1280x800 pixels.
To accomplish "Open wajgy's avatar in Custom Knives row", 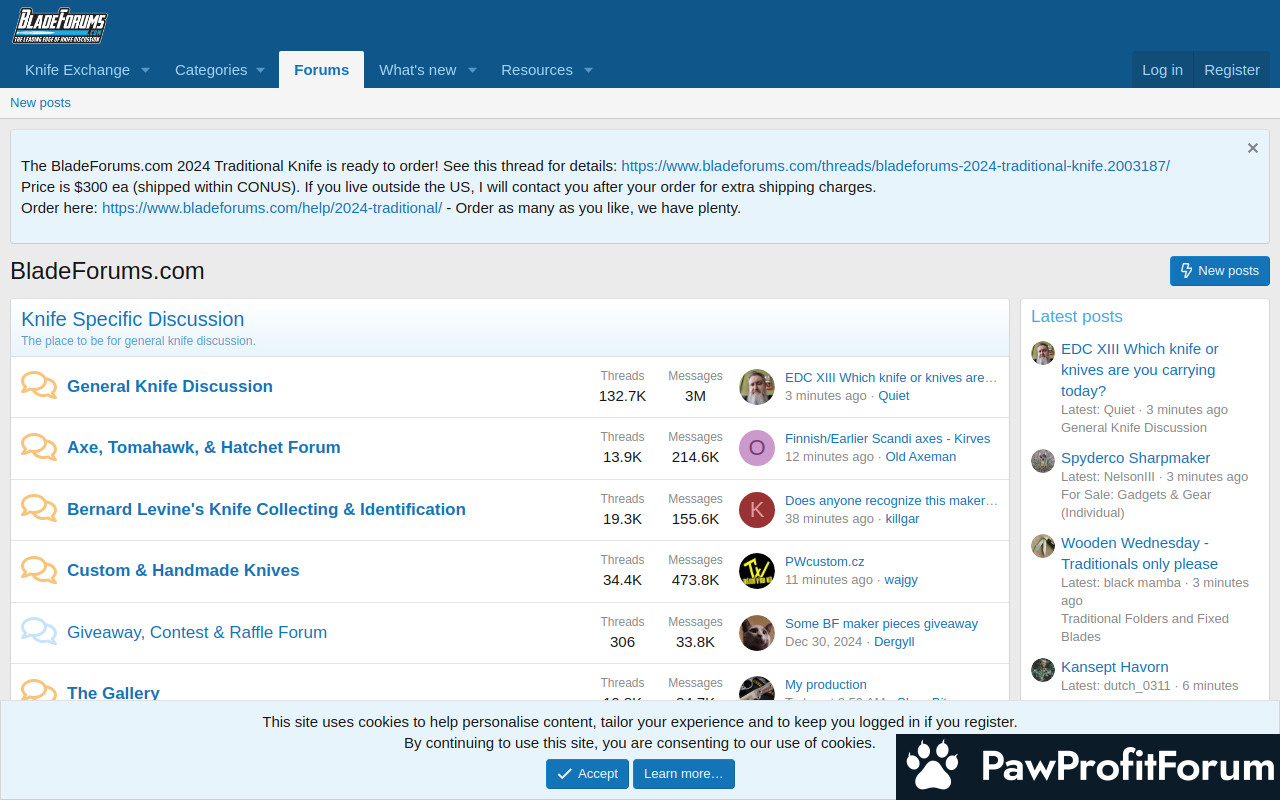I will [x=757, y=570].
